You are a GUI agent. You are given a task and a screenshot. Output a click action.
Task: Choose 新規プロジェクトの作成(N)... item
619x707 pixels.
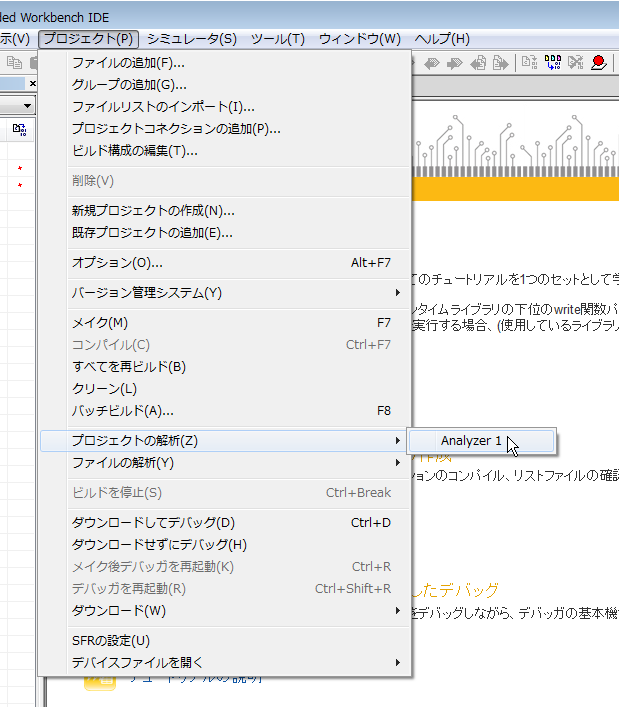tap(225, 211)
